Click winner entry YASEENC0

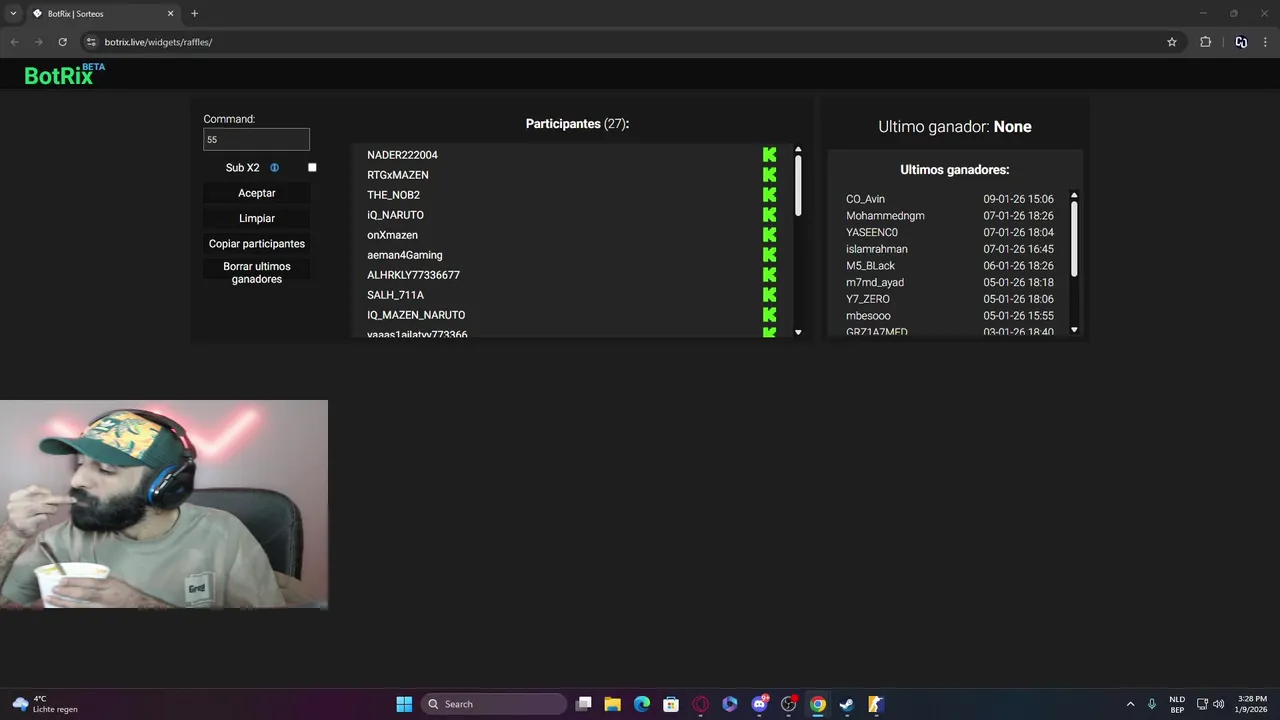point(872,232)
